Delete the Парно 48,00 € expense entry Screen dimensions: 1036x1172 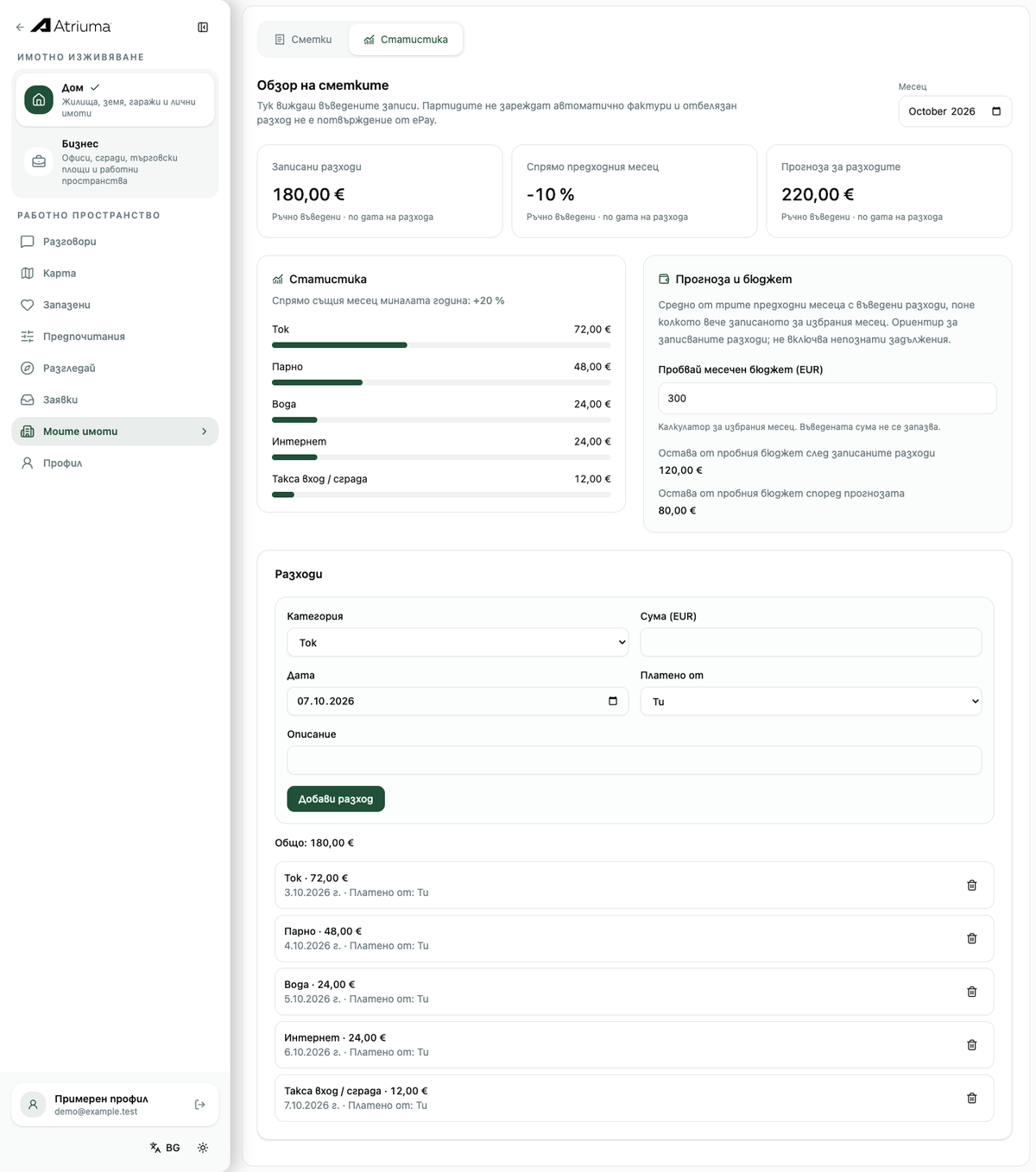point(971,938)
